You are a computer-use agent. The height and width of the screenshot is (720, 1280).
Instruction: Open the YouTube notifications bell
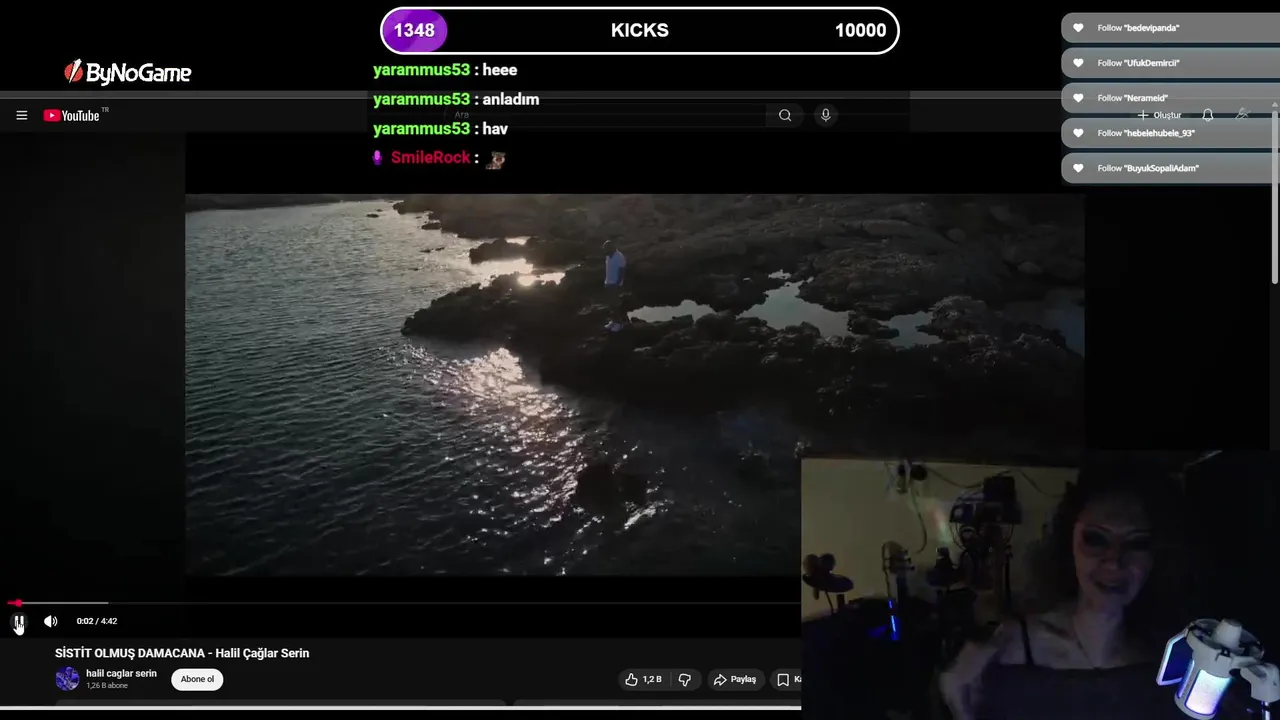(1208, 115)
